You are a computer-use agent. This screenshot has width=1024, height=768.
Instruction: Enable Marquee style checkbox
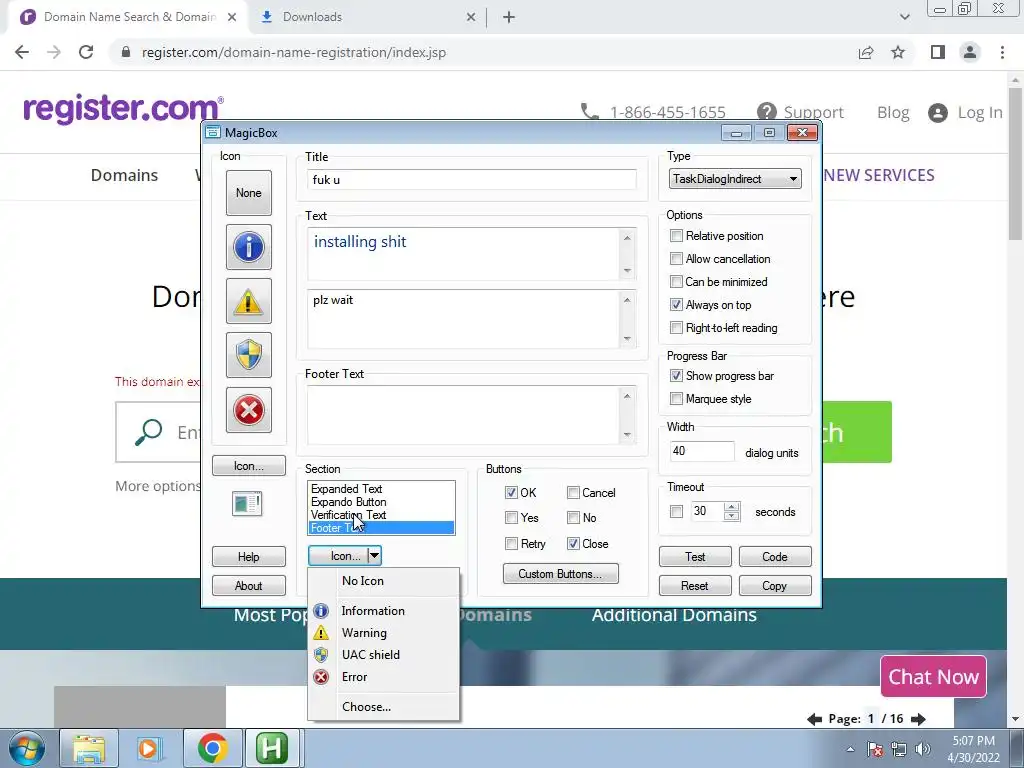point(677,398)
